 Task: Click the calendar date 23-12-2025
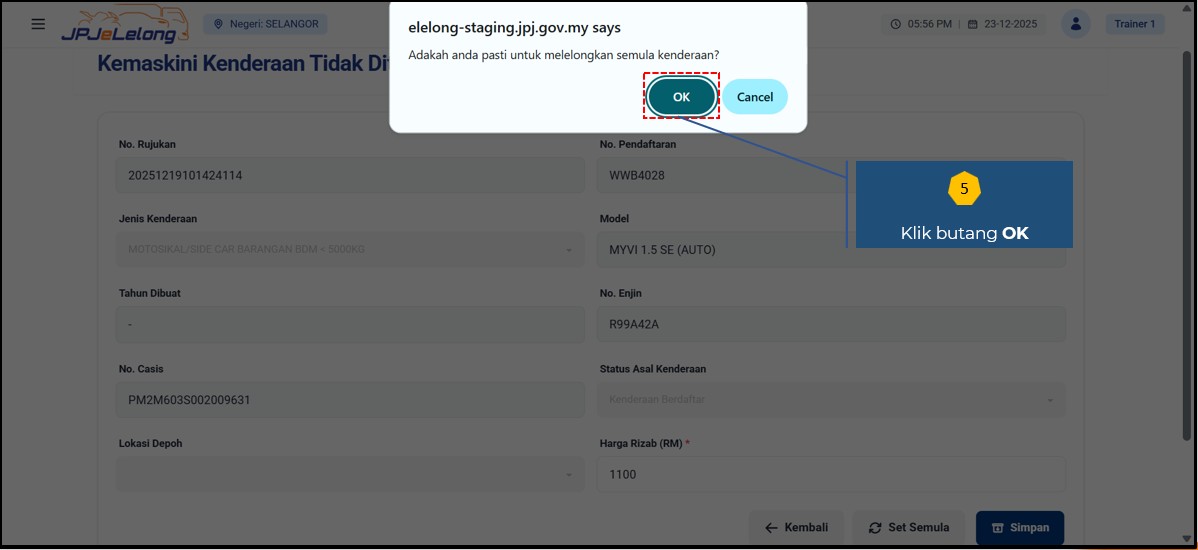click(x=1003, y=24)
